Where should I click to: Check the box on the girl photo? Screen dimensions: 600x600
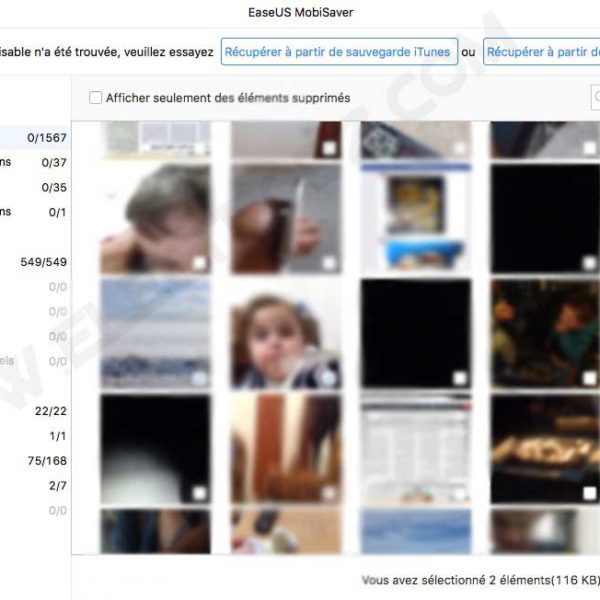tap(328, 378)
